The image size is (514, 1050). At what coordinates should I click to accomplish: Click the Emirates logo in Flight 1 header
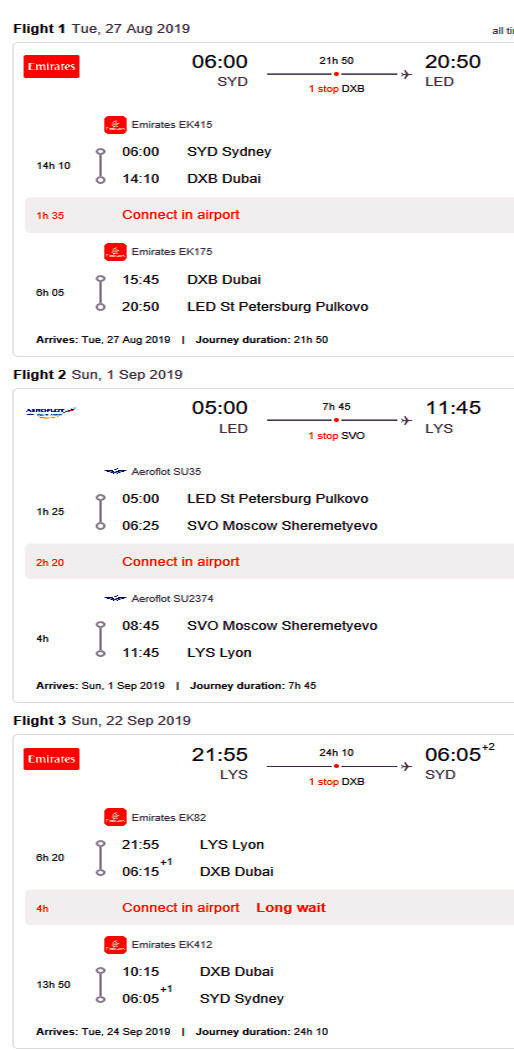click(52, 66)
